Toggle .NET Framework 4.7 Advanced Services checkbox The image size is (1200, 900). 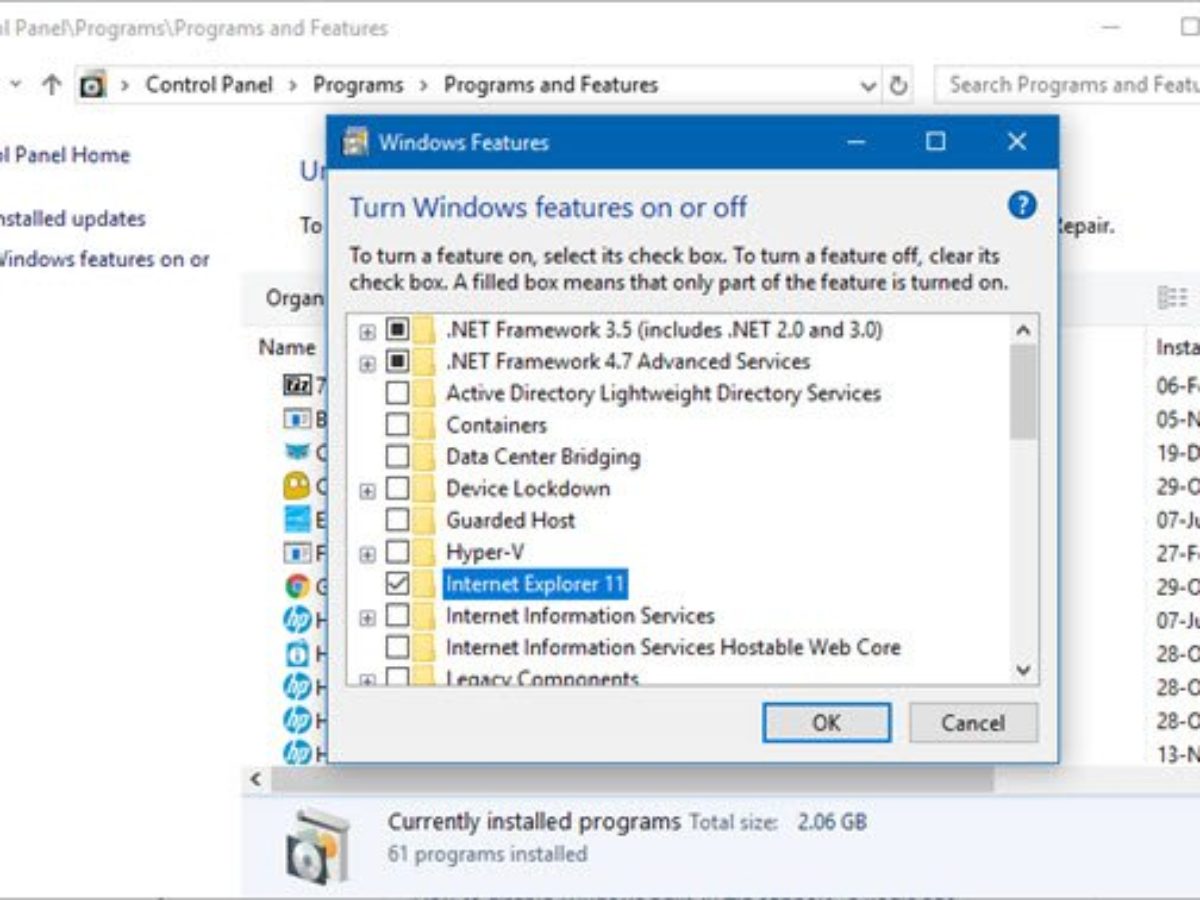(x=397, y=361)
